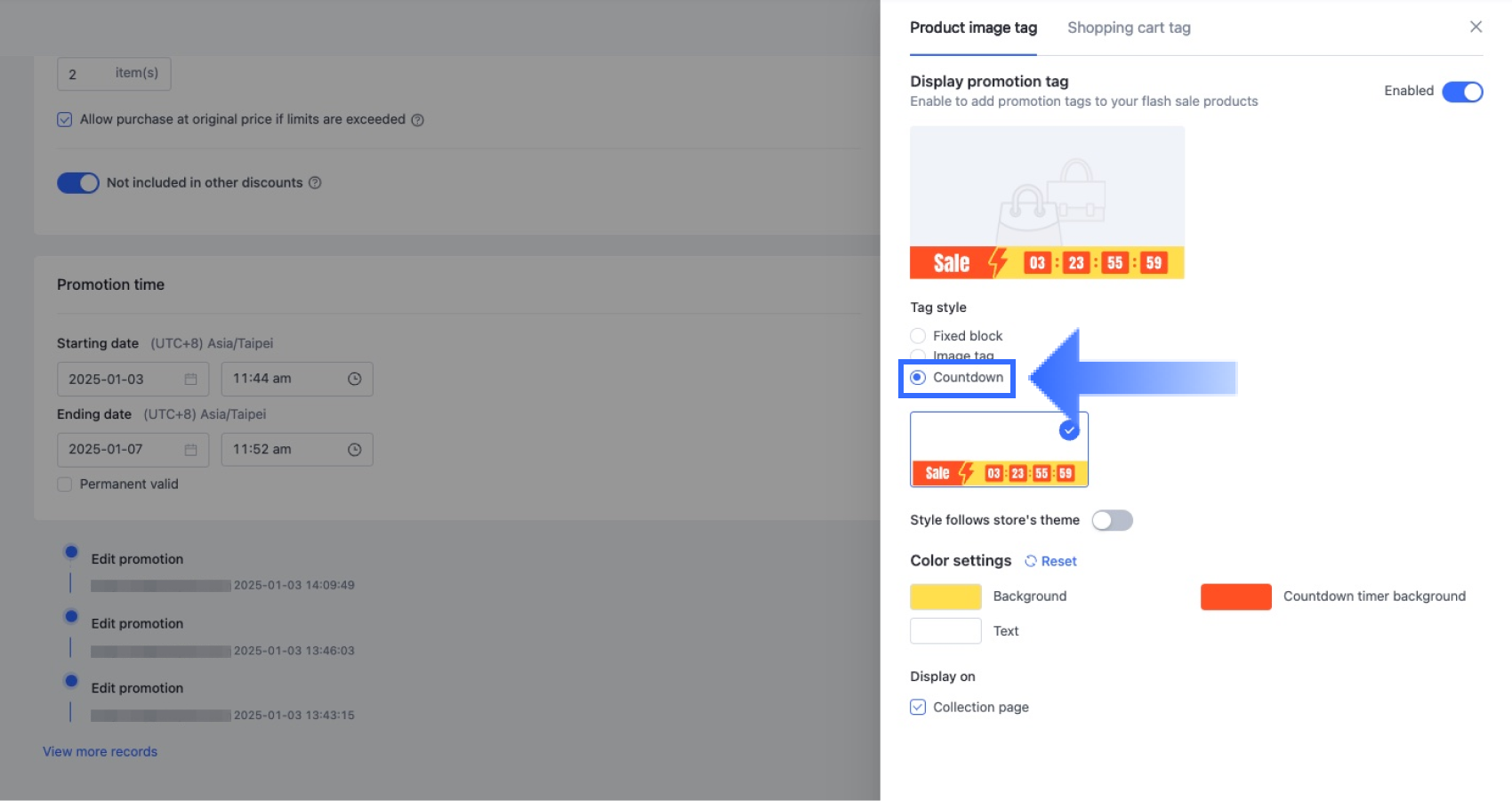This screenshot has height=801, width=1512.
Task: Click help icon beside Not included in other discounts
Action: 315,183
